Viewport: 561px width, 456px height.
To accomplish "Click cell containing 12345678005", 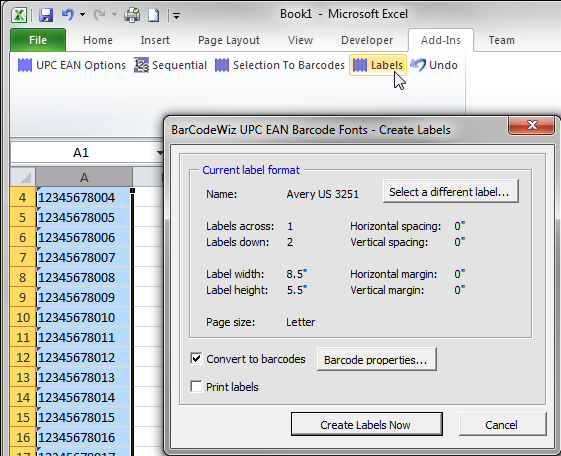I will click(84, 217).
